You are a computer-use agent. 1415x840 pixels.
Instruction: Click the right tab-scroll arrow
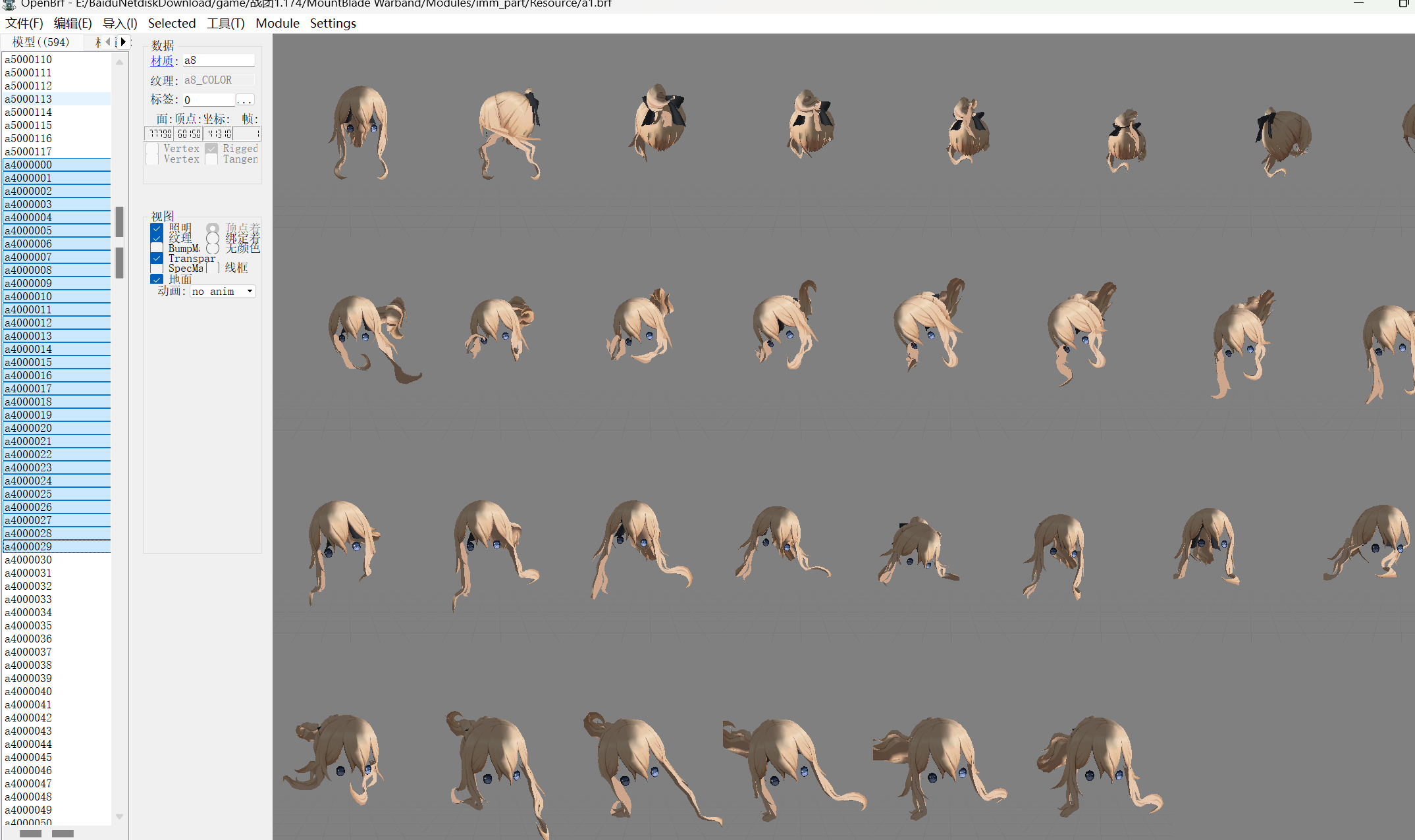[123, 41]
